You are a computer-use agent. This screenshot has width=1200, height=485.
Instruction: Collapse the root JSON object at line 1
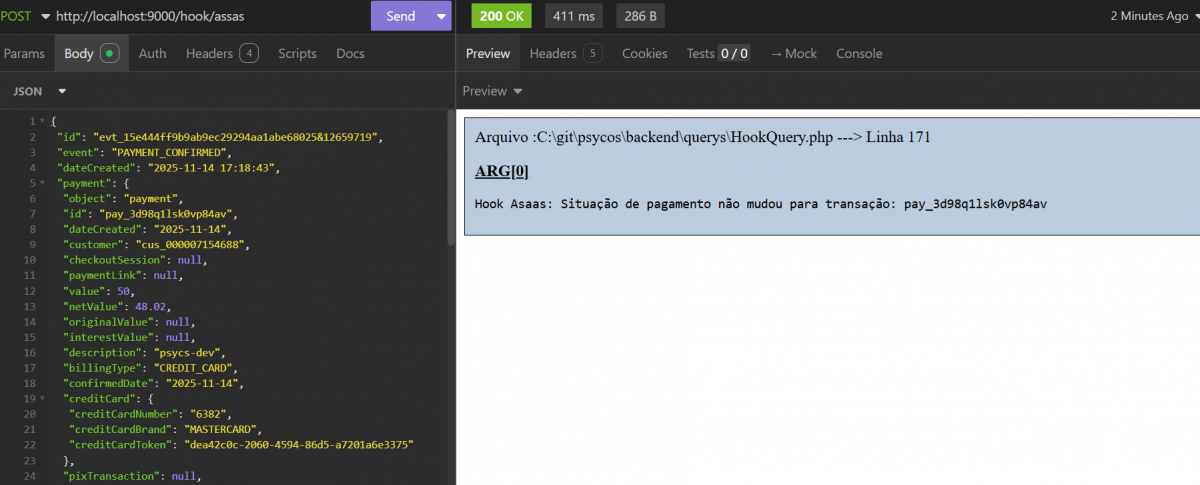point(42,121)
